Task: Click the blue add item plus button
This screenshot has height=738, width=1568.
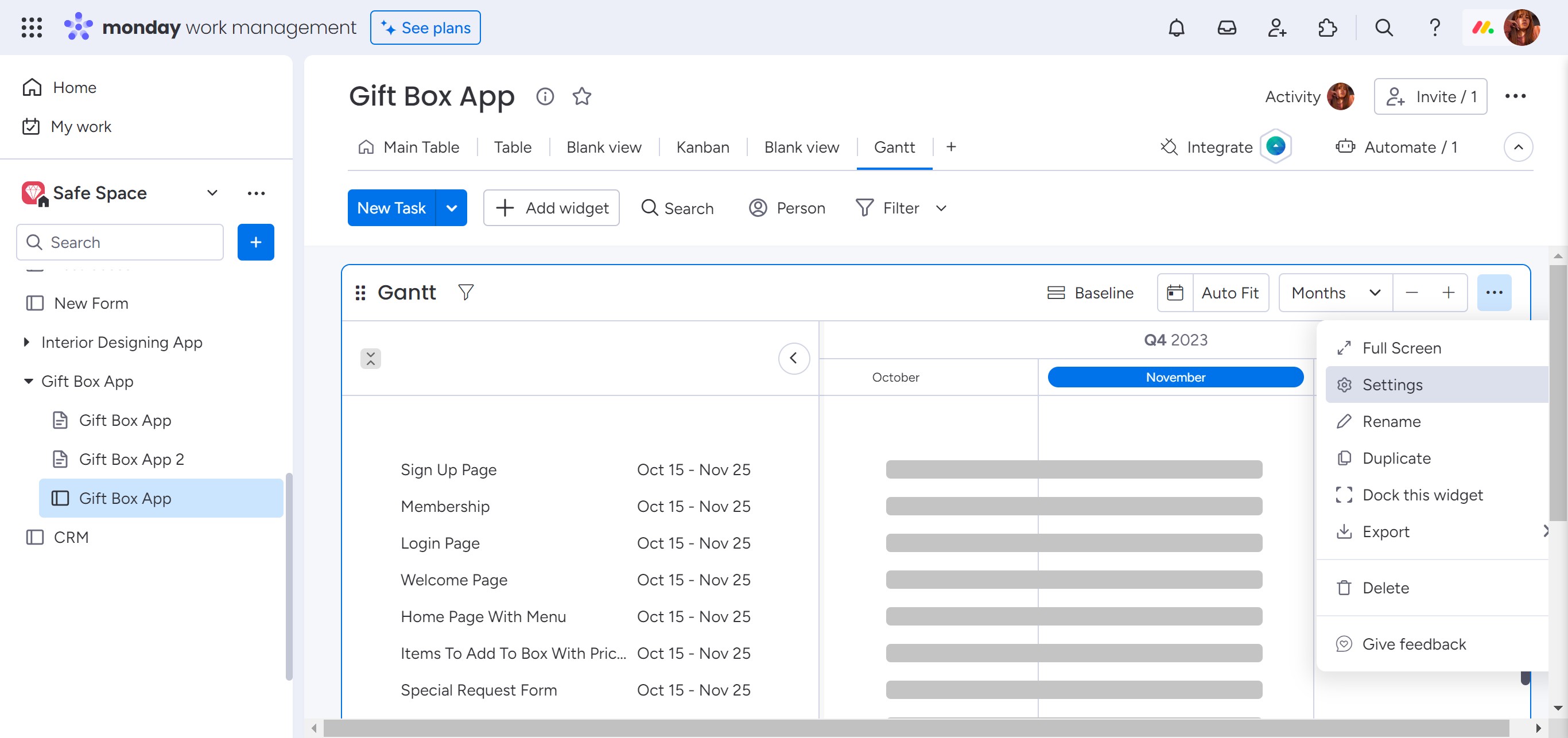Action: 255,242
